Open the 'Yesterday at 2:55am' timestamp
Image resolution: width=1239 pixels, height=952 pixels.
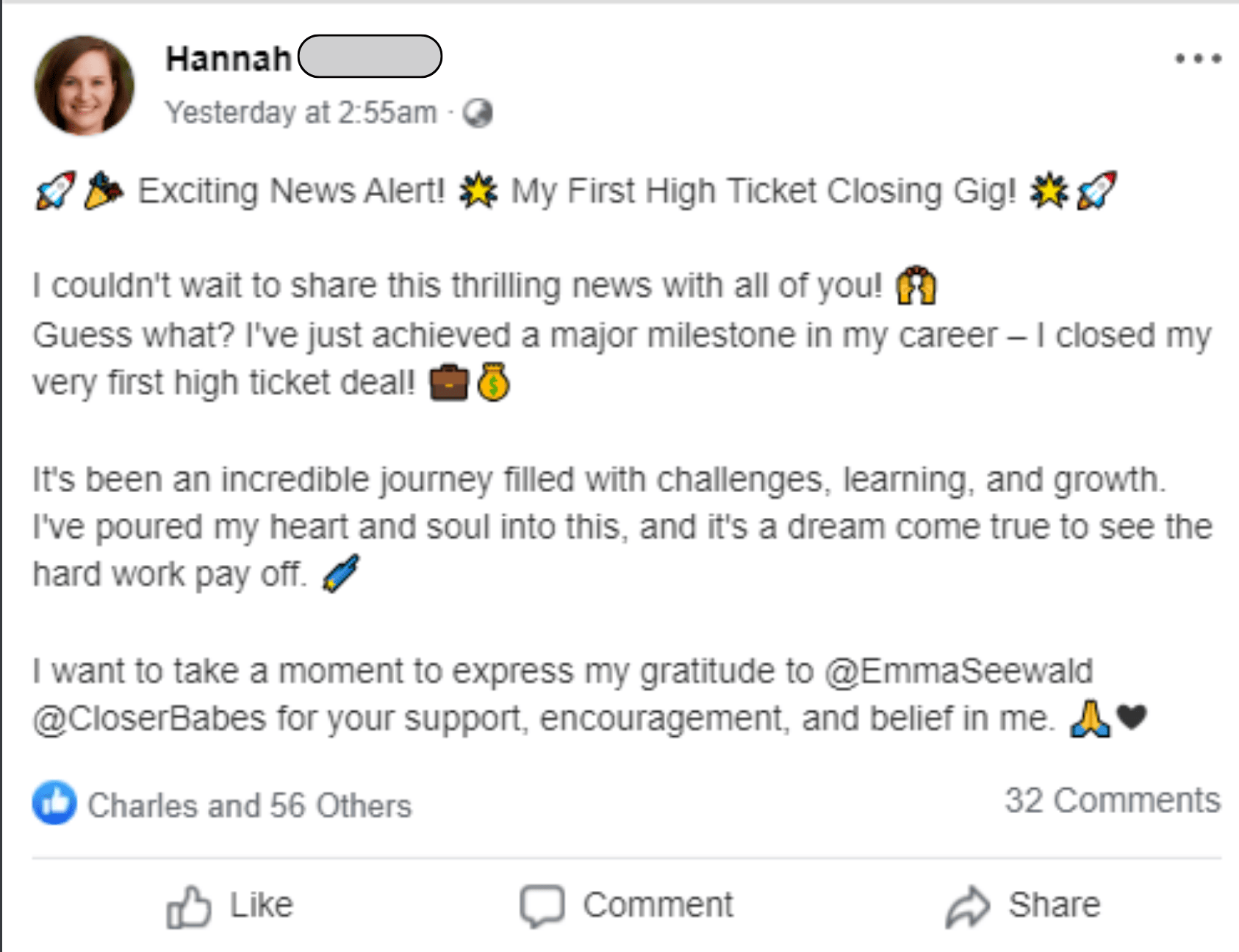(301, 112)
